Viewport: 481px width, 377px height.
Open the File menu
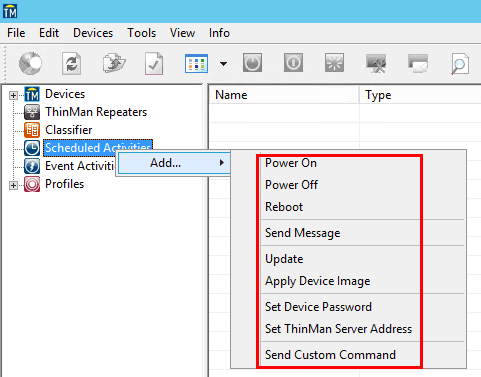pos(16,33)
